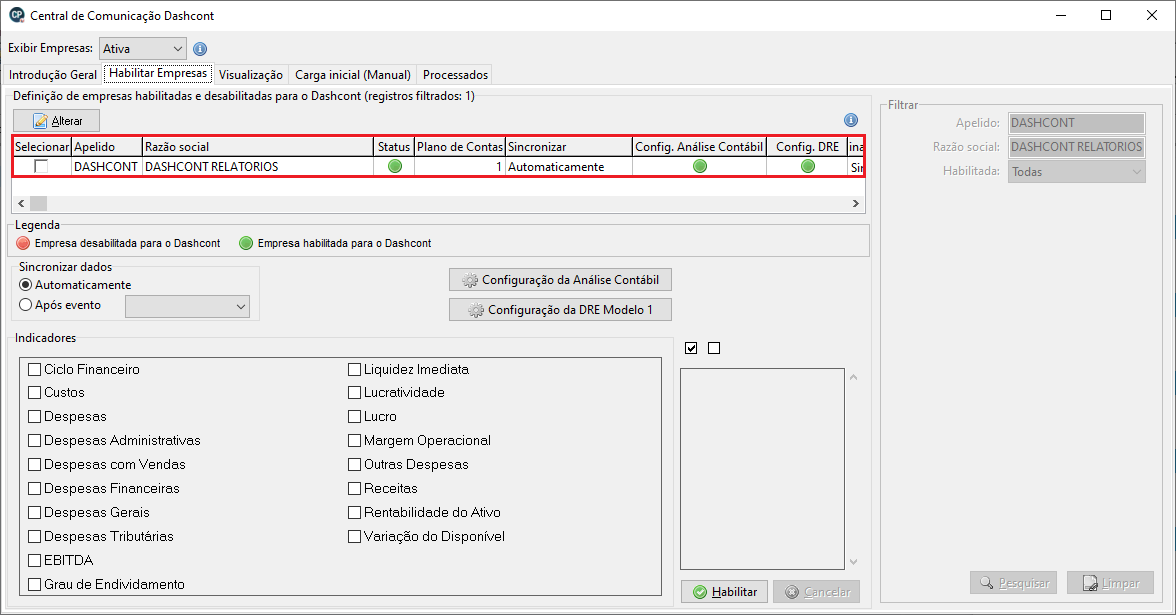Click the Habilitar button
This screenshot has height=615, width=1176.
point(724,592)
